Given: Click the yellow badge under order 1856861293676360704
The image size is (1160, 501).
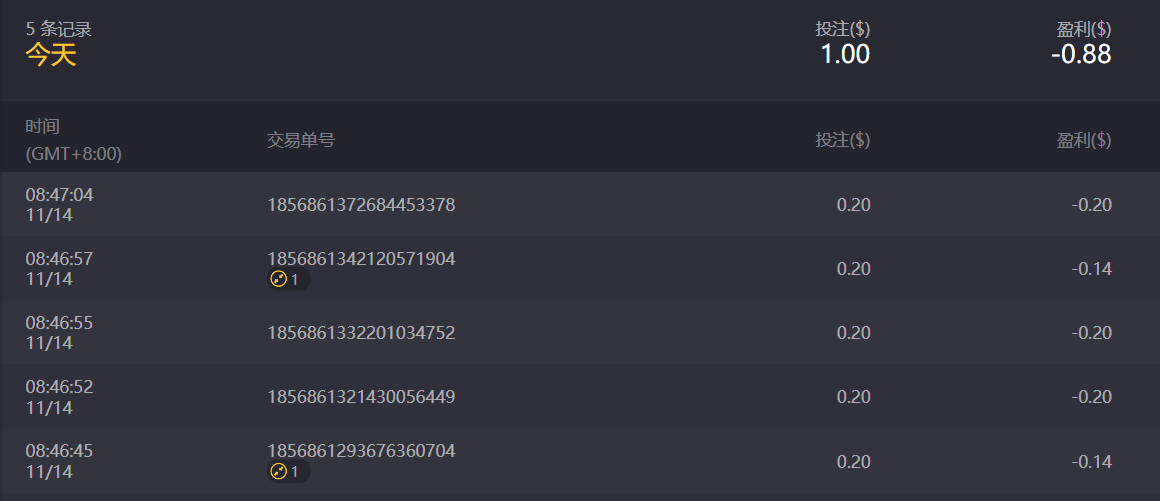Looking at the screenshot, I should click(287, 472).
